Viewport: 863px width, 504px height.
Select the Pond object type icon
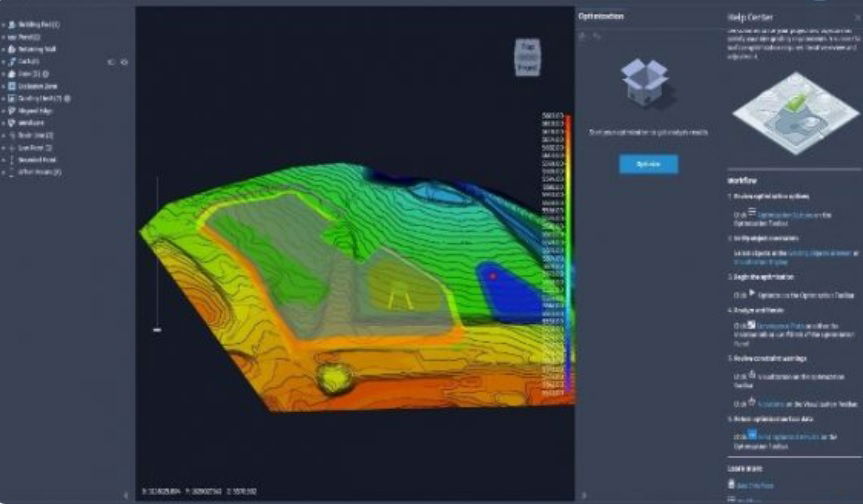[12, 37]
